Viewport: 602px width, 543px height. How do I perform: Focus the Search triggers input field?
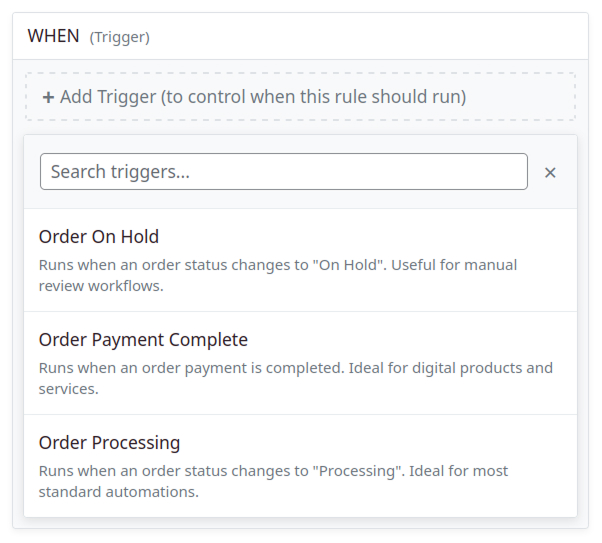(x=283, y=172)
